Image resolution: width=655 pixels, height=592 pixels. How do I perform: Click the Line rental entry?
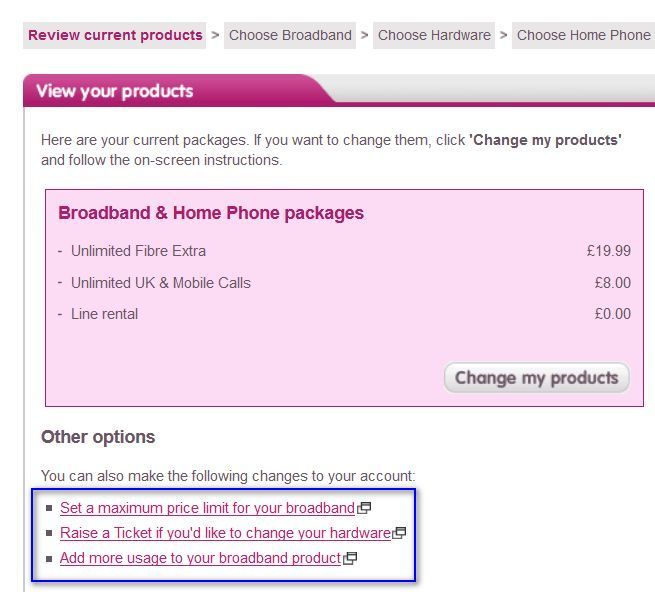coord(104,314)
